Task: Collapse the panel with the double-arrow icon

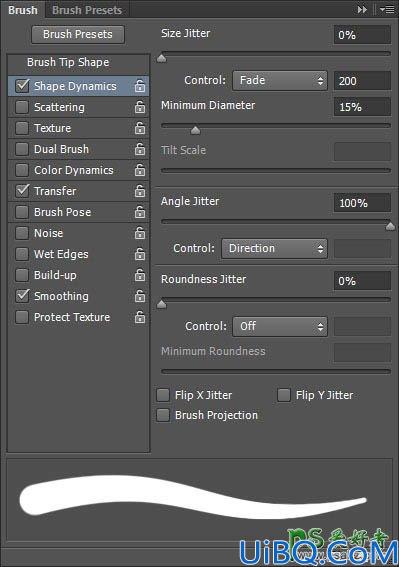Action: (x=362, y=10)
